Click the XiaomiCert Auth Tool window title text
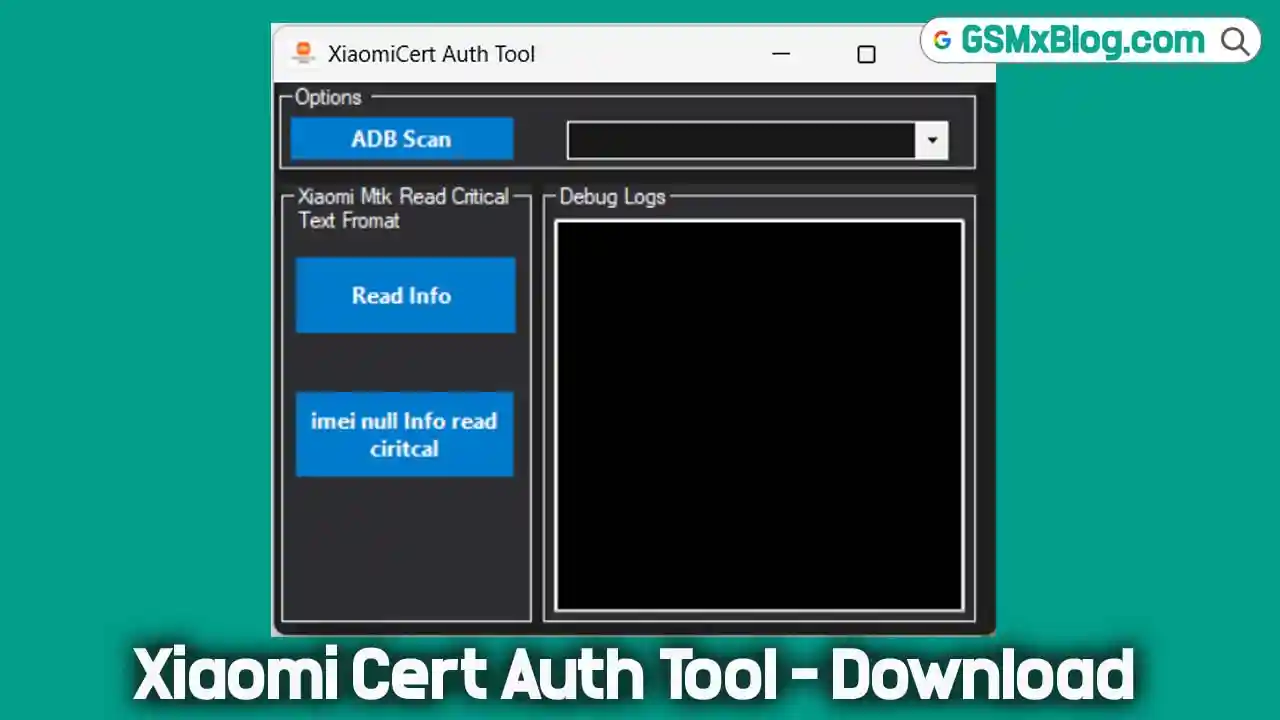The width and height of the screenshot is (1280, 720). click(431, 54)
